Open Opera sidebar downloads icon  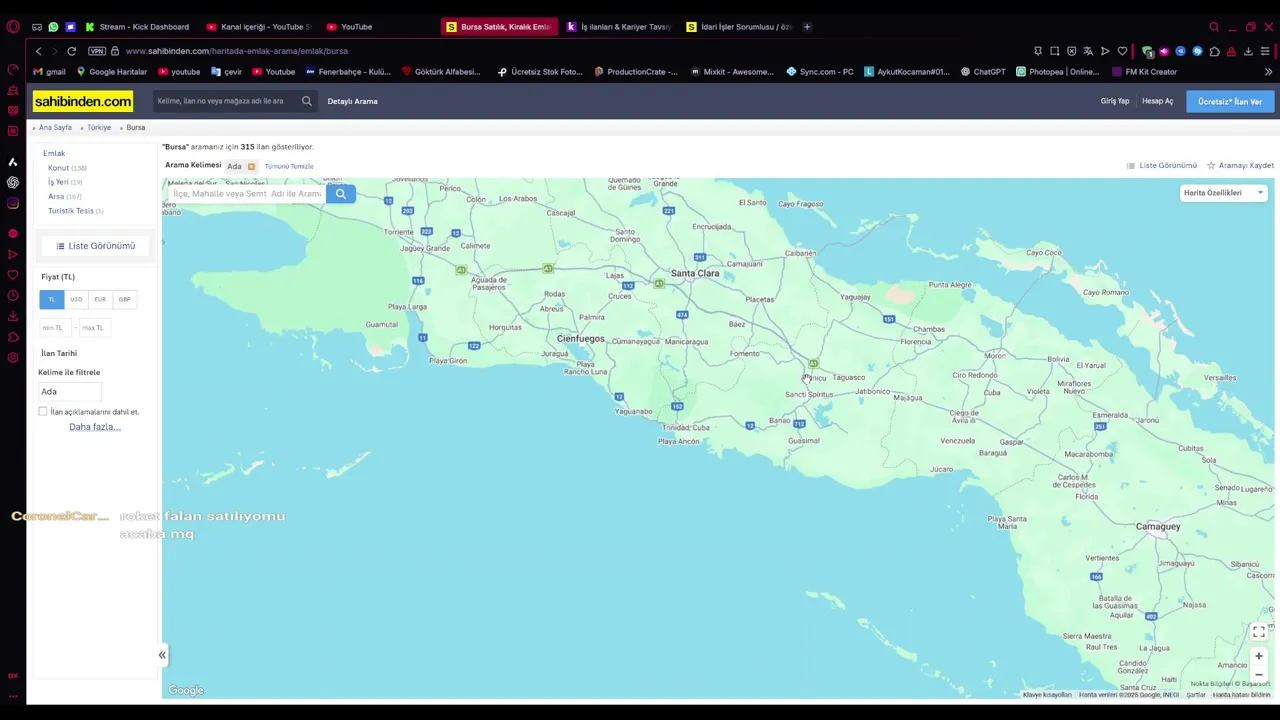(13, 316)
